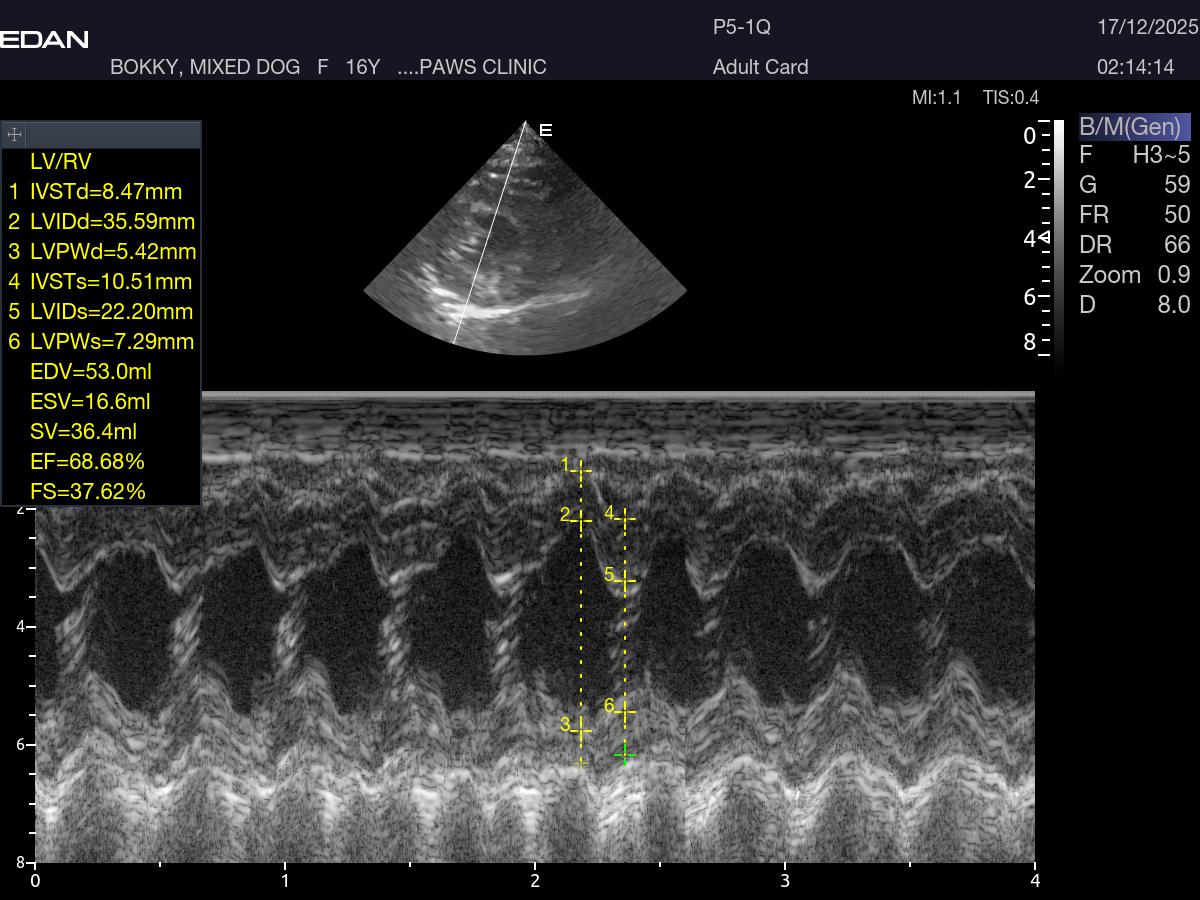
Task: Click the D 8.0 depth parameter
Action: [x=1134, y=305]
